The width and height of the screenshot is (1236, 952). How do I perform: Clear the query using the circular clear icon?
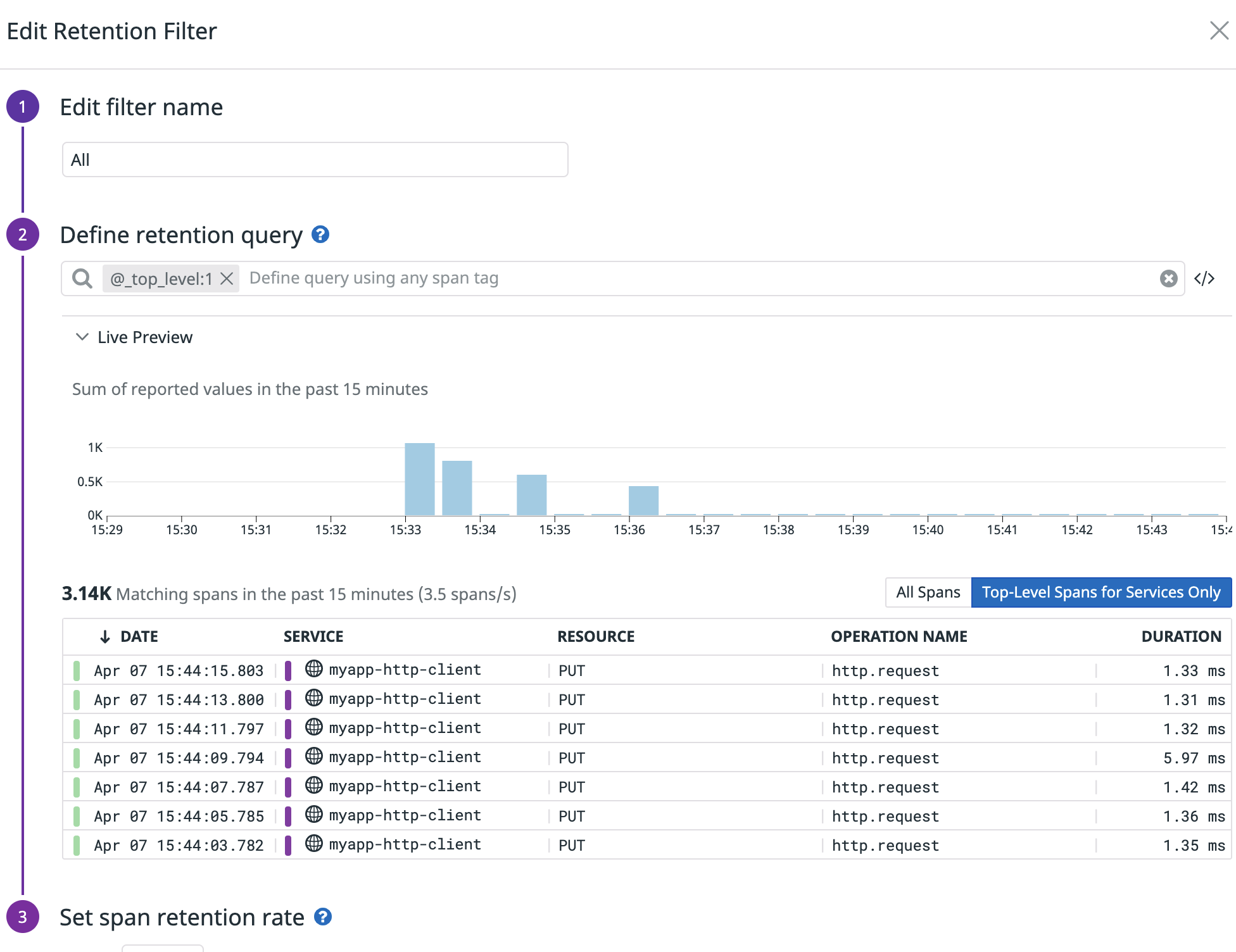tap(1168, 279)
